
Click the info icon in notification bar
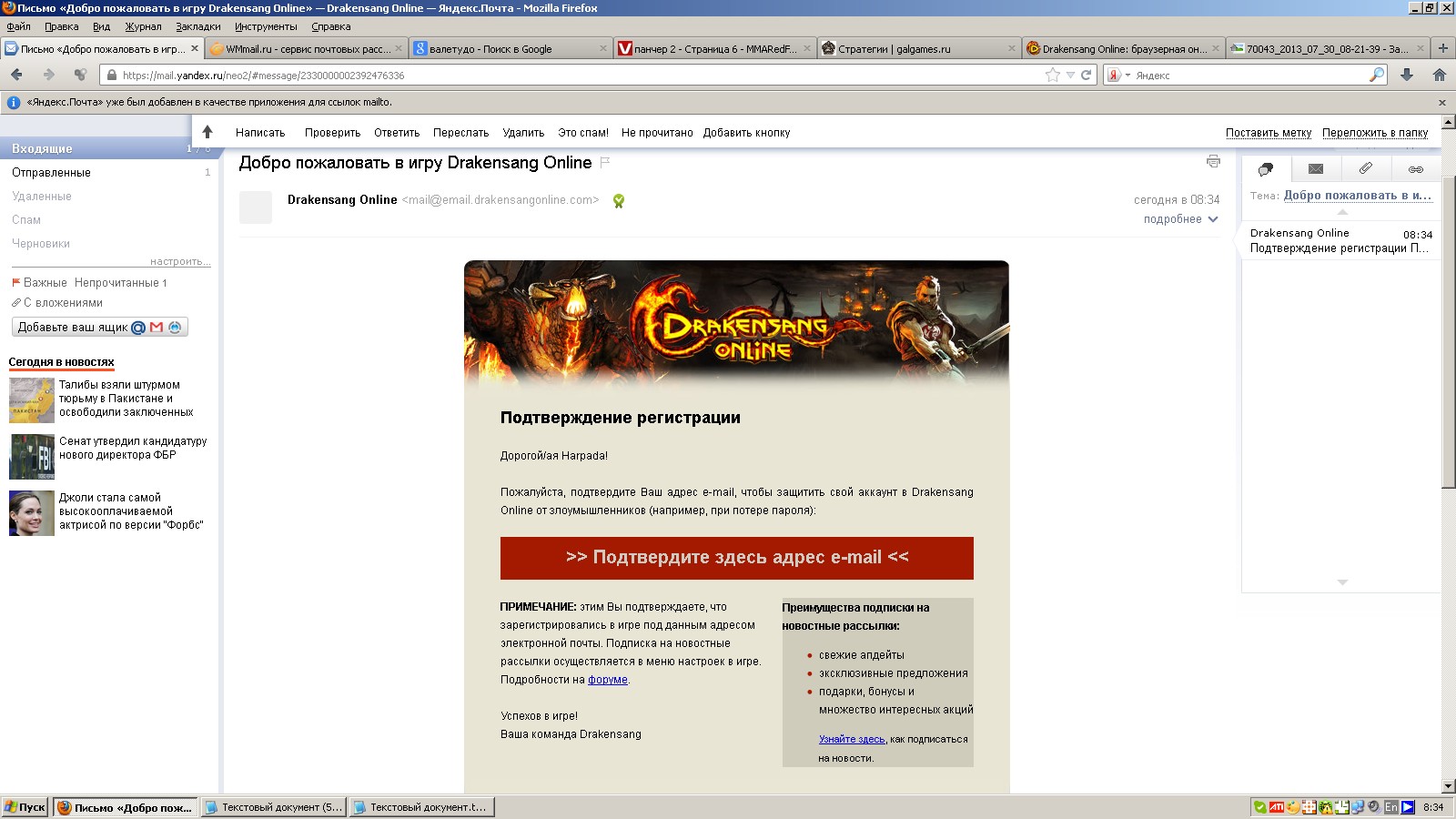14,102
